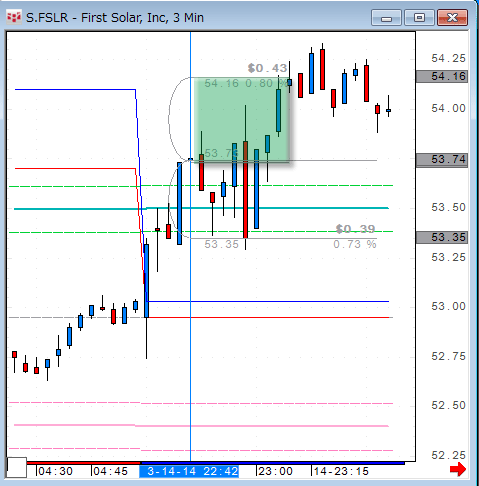Click the 52.75 price axis label
This screenshot has height=486, width=479.
(x=448, y=356)
